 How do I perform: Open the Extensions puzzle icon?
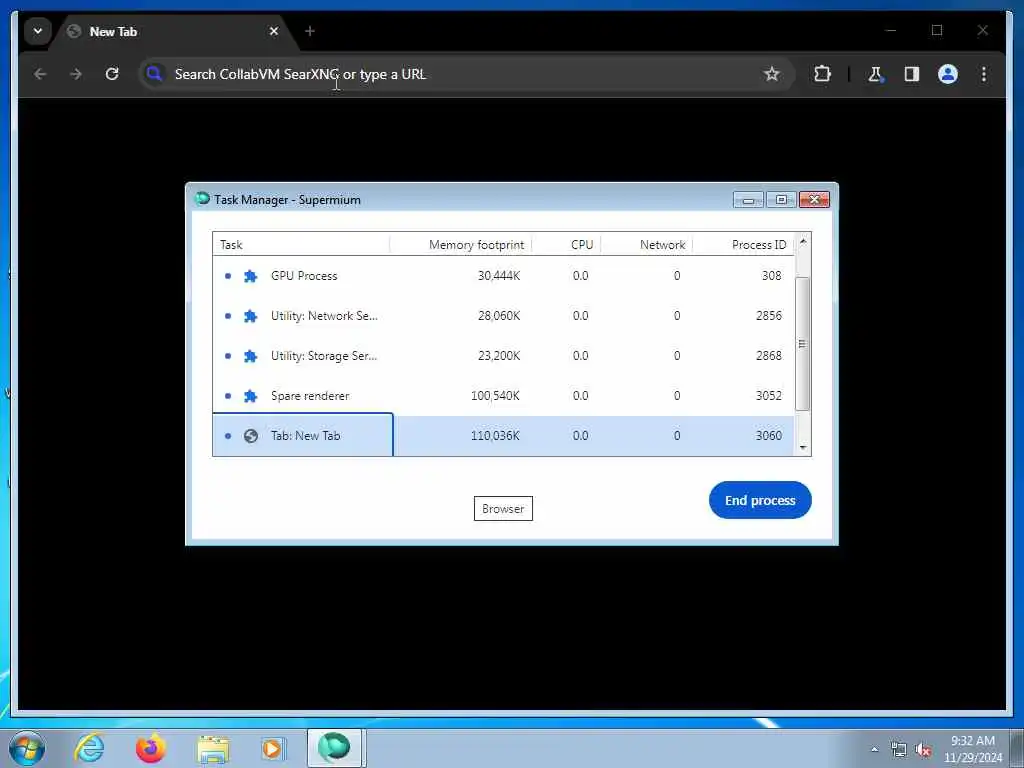click(822, 74)
